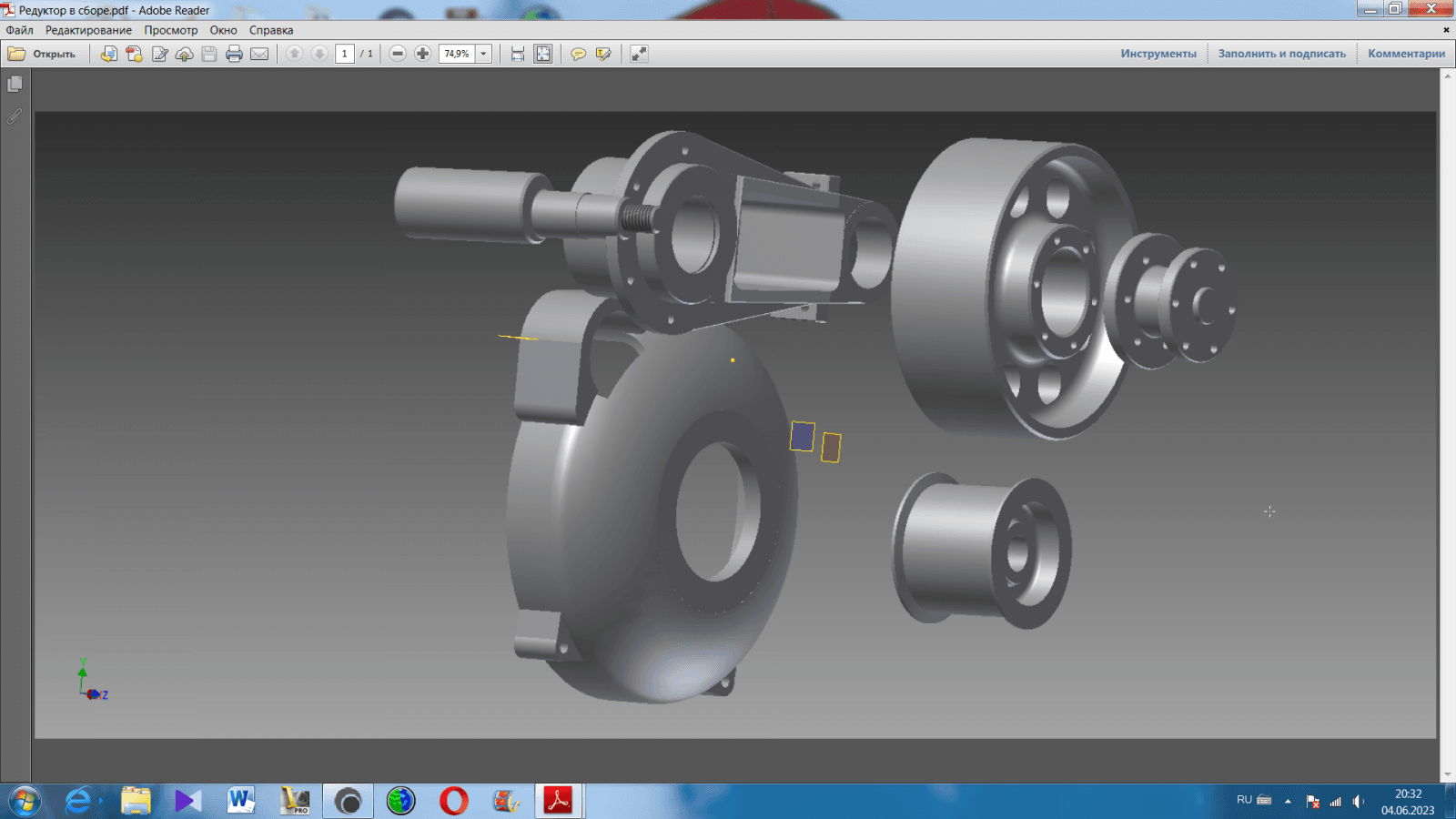
Task: Expand the zoom percentage dropdown
Action: (484, 54)
